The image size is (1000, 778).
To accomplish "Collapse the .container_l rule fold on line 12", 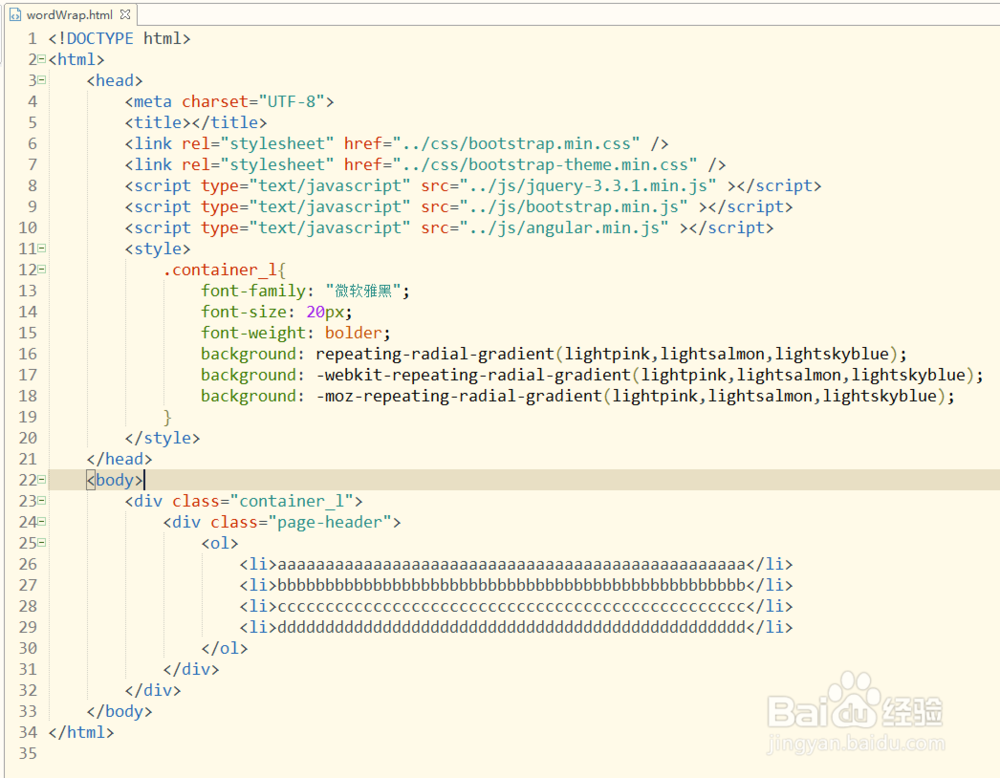I will click(x=41, y=269).
